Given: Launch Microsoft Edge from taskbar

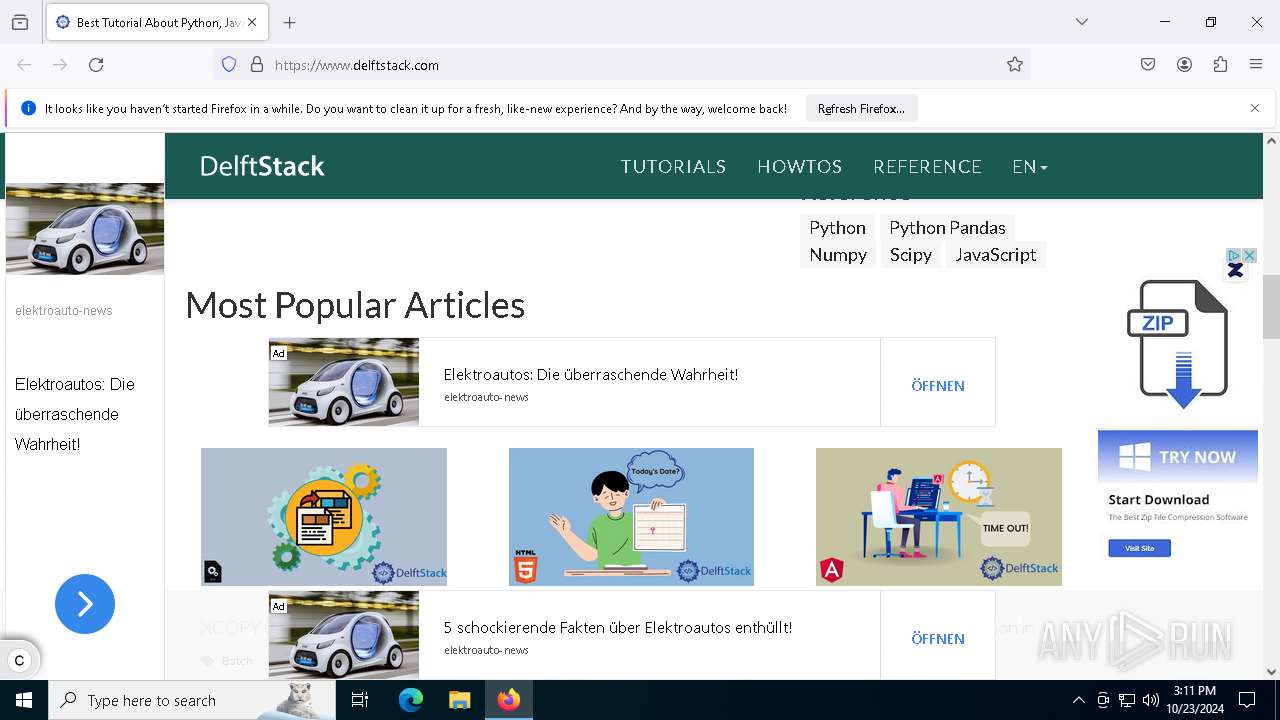Looking at the screenshot, I should (411, 700).
